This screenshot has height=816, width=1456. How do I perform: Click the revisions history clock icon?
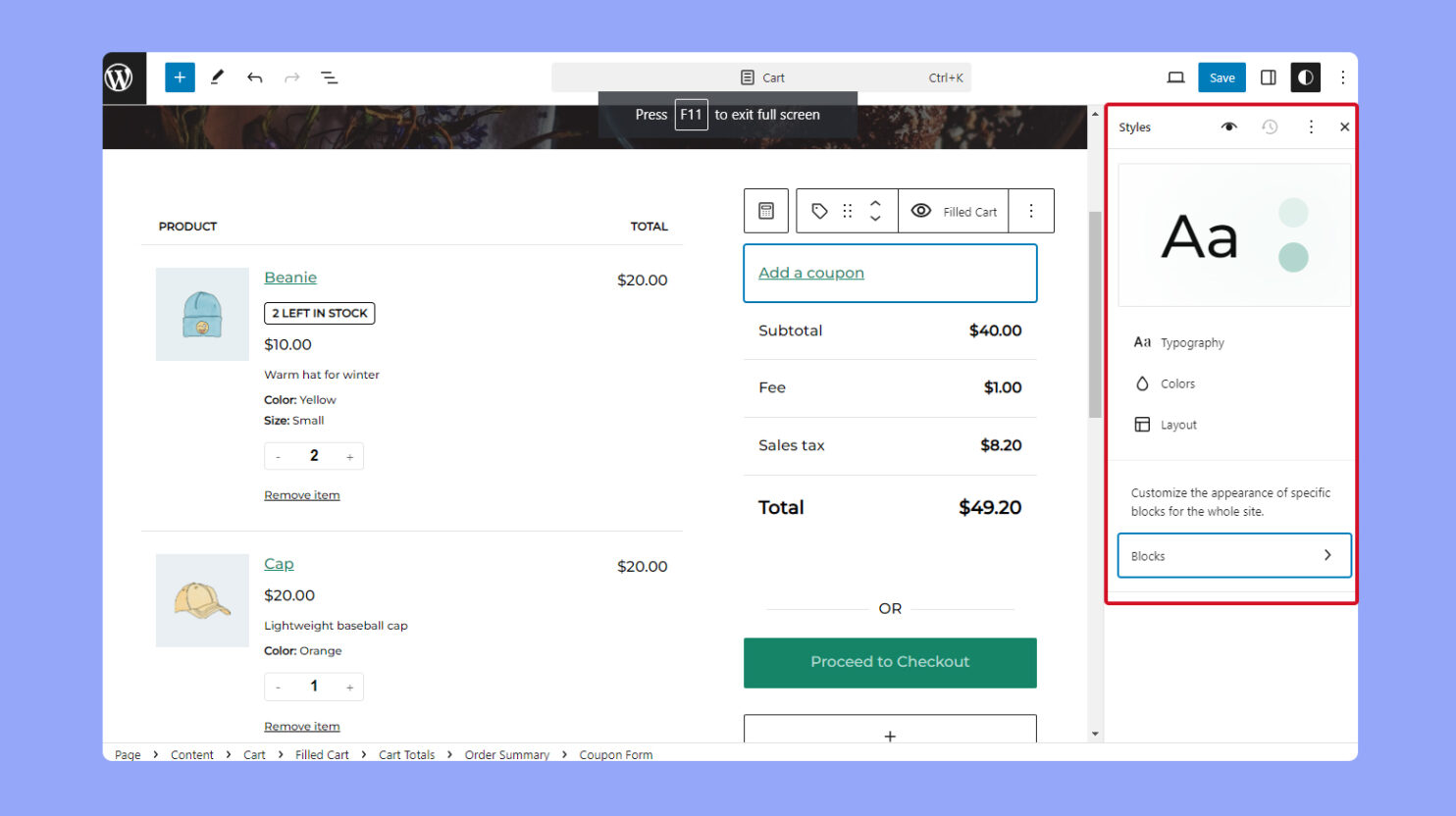click(1270, 127)
